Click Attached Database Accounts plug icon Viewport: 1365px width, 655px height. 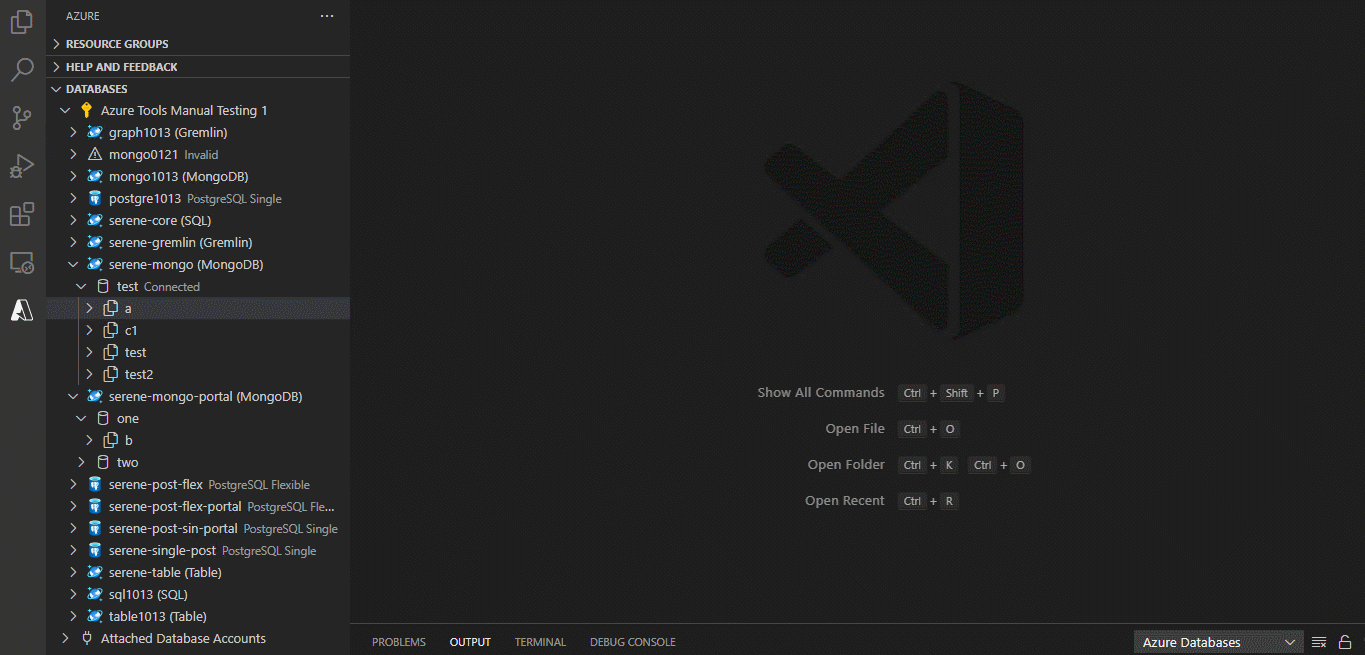coord(87,638)
